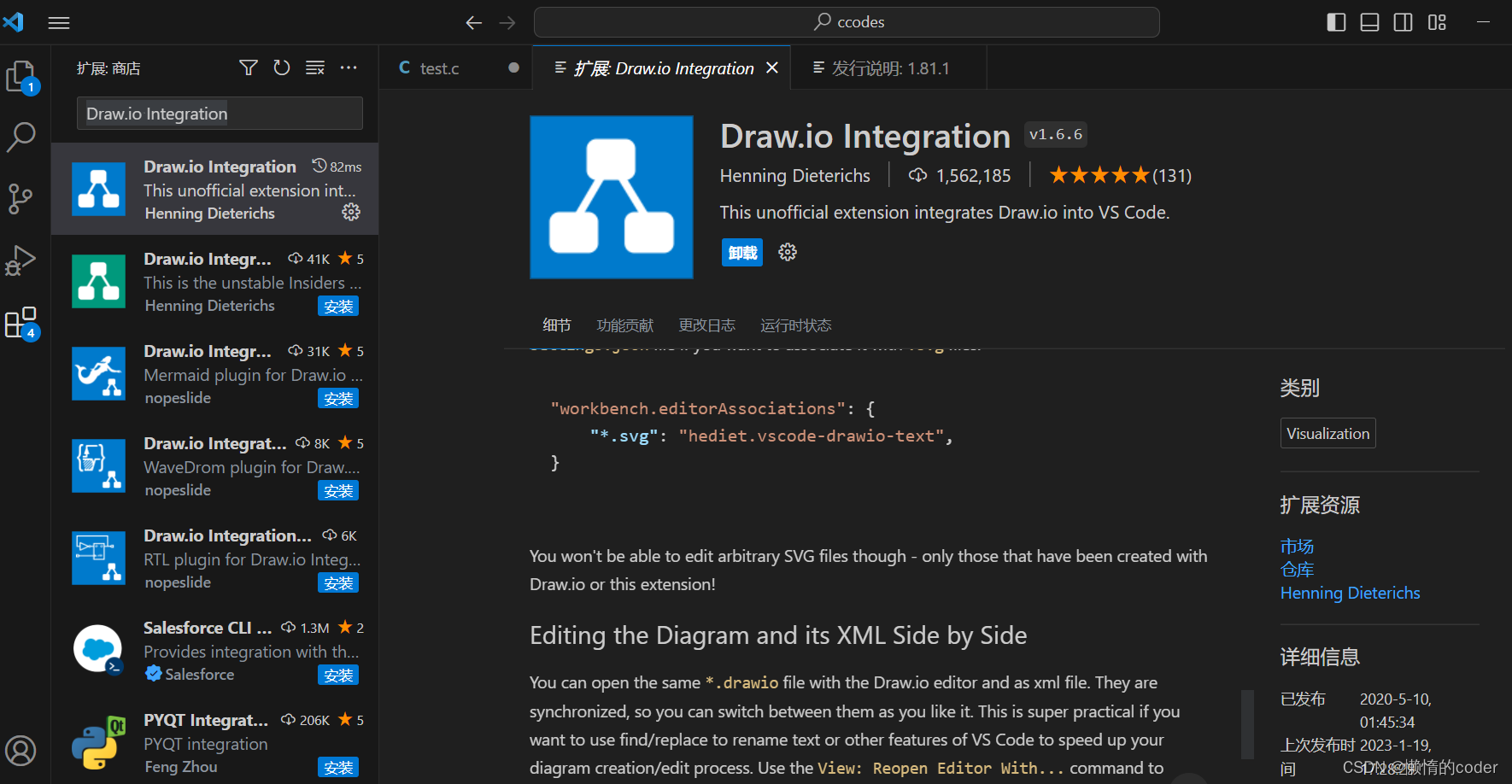Click the 82ms activation time label
Screen dimensions: 1512x784
(x=337, y=167)
